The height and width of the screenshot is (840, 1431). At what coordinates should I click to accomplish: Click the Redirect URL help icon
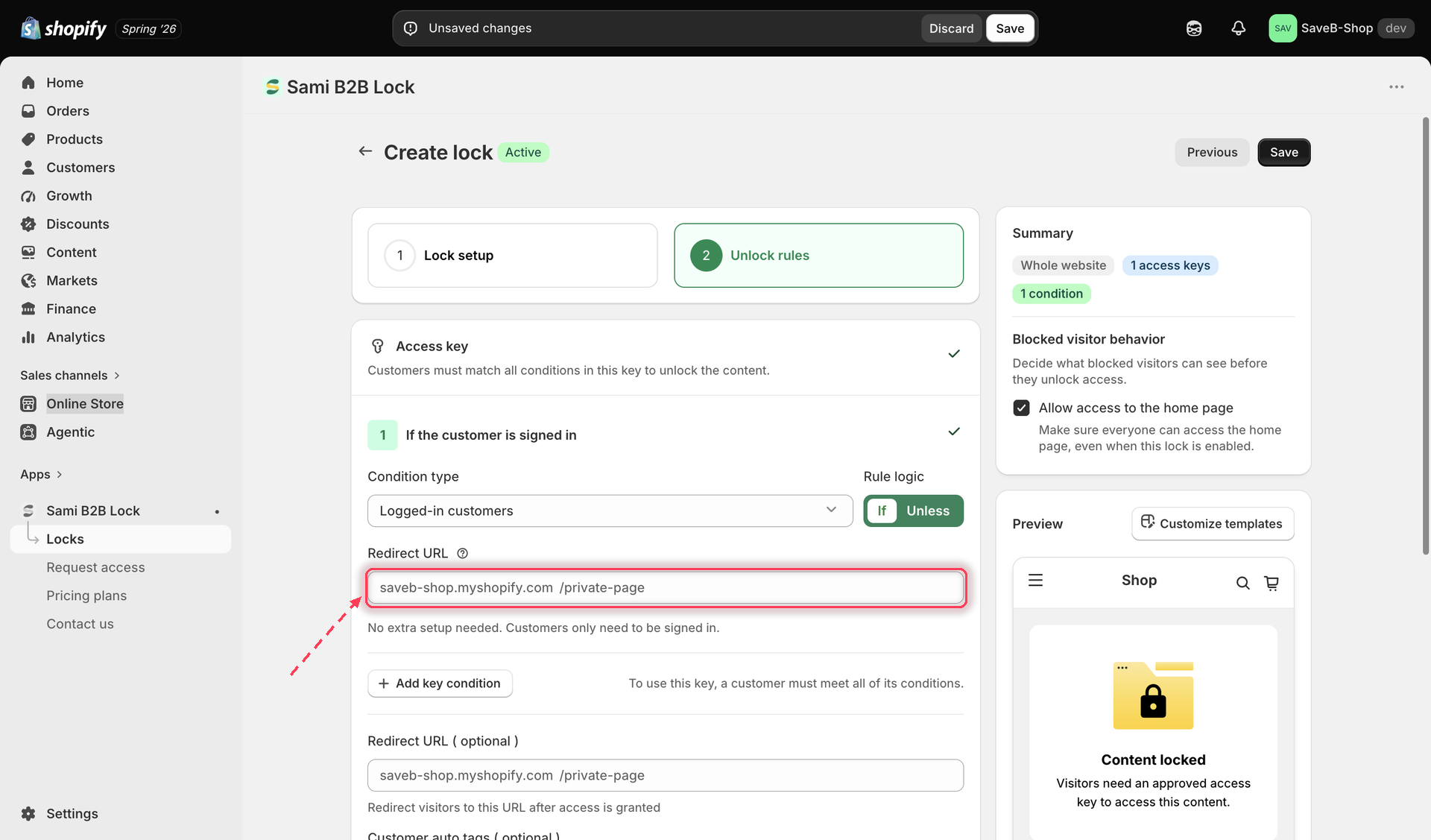pos(462,553)
